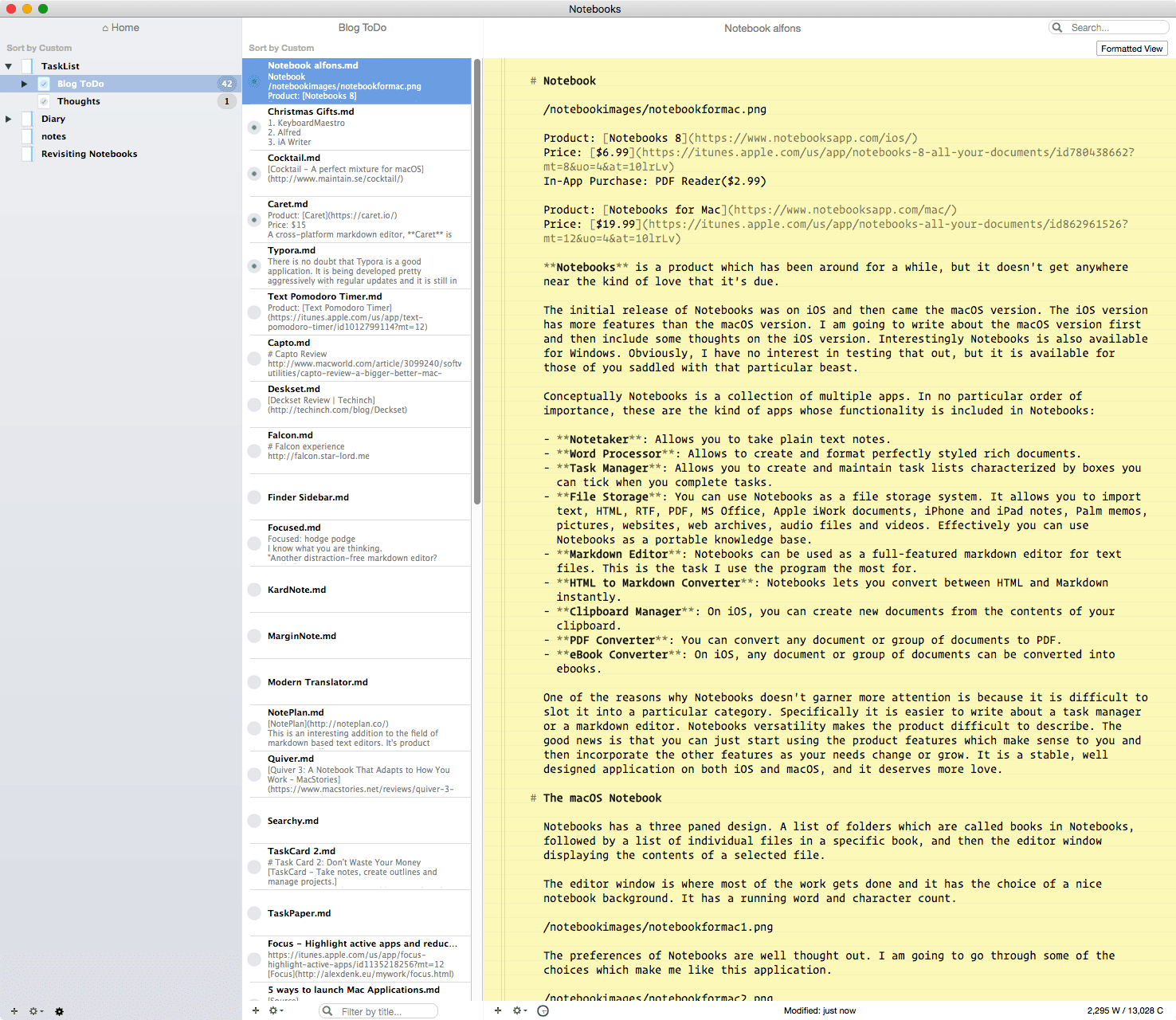The width and height of the screenshot is (1176, 1020).
Task: Toggle task circle for Christmas Gifts.md
Action: click(x=254, y=127)
